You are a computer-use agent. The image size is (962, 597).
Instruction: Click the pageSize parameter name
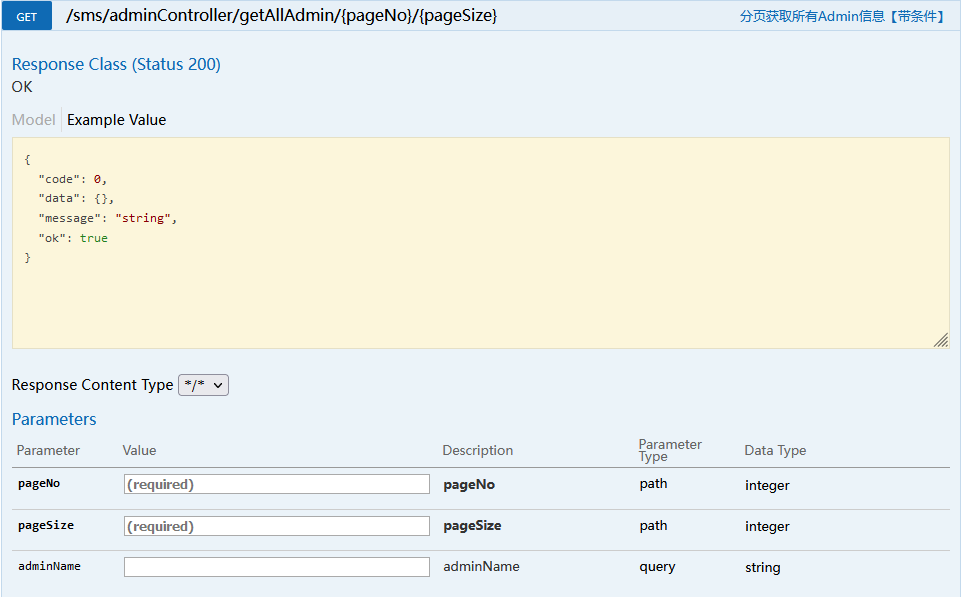(x=46, y=525)
